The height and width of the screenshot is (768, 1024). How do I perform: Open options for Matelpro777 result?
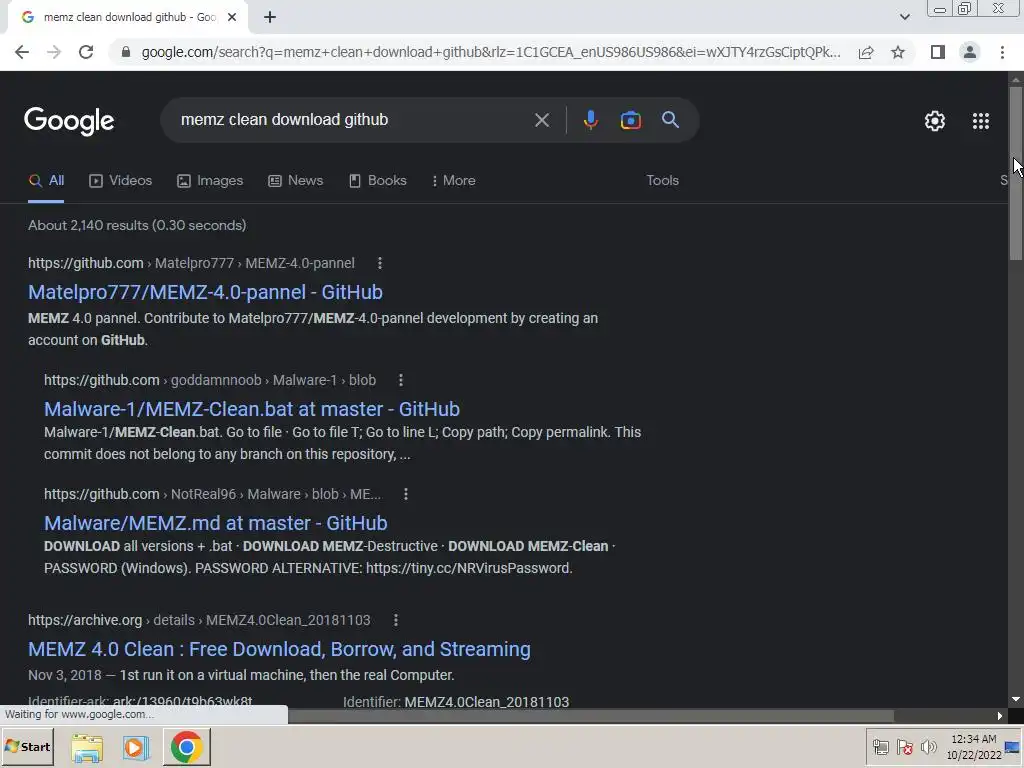379,263
